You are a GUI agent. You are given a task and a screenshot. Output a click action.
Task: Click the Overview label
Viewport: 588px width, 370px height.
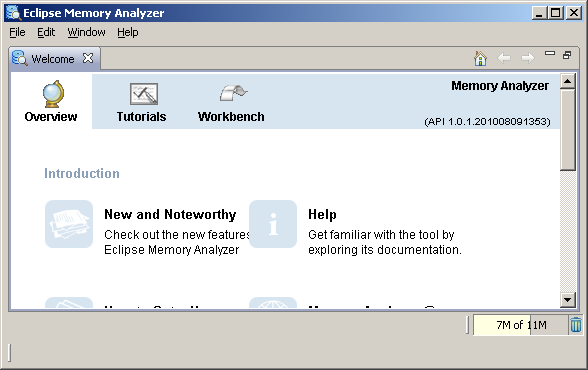coord(51,117)
